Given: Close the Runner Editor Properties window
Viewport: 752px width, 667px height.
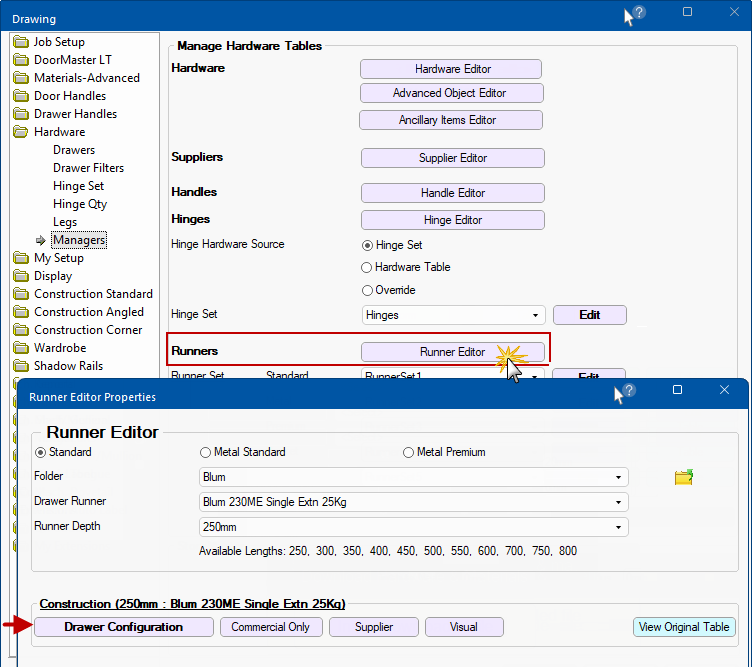Looking at the screenshot, I should point(724,390).
